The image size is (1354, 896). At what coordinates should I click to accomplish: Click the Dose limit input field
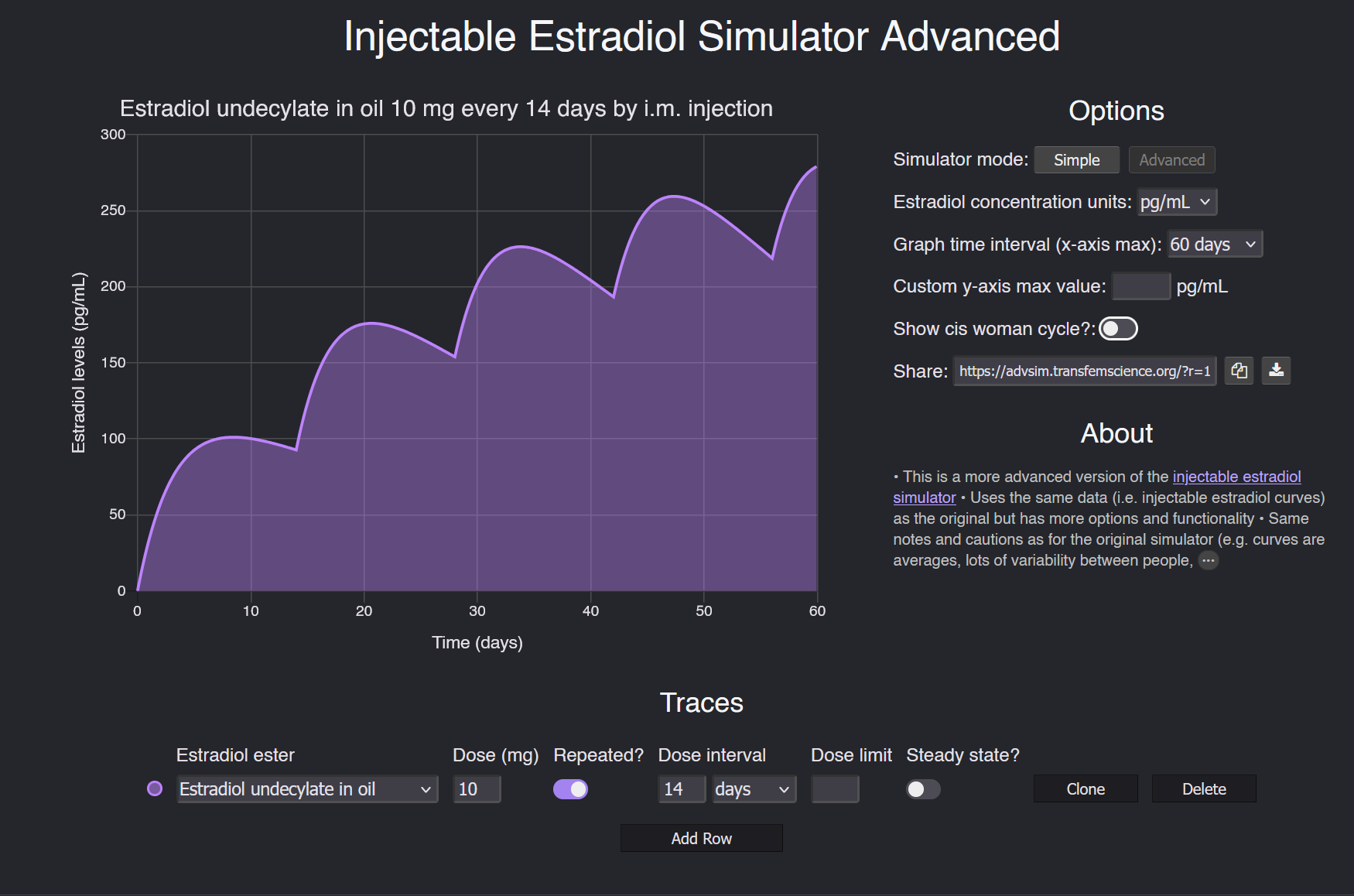[x=835, y=789]
